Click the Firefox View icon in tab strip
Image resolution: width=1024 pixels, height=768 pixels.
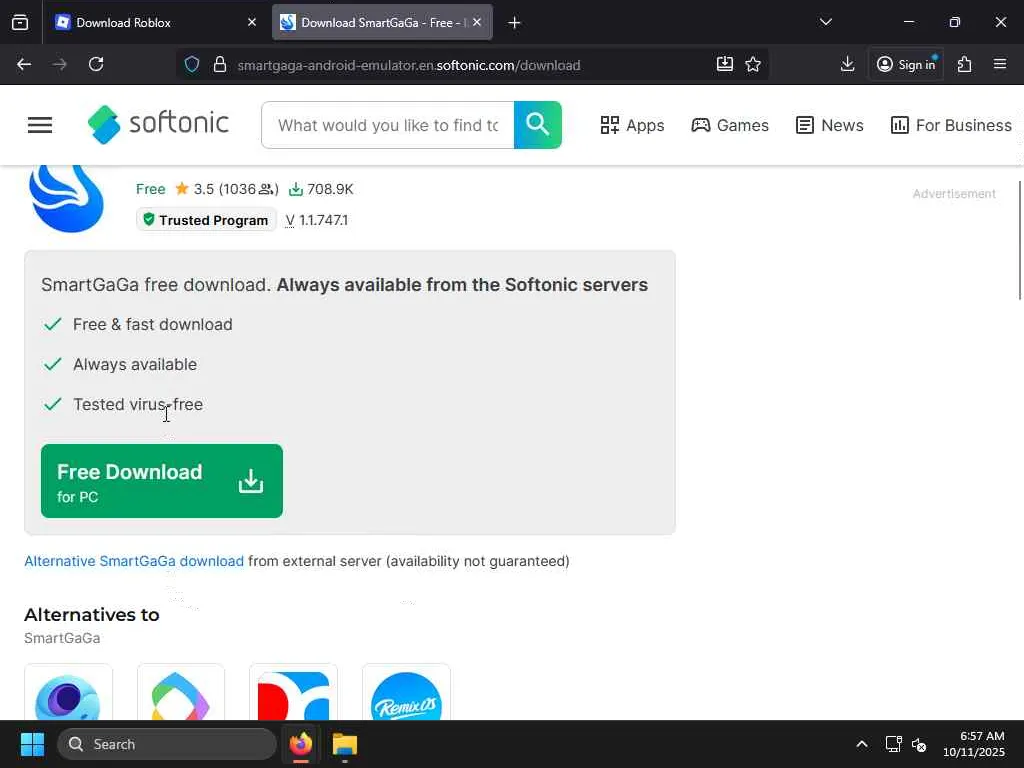pyautogui.click(x=20, y=22)
